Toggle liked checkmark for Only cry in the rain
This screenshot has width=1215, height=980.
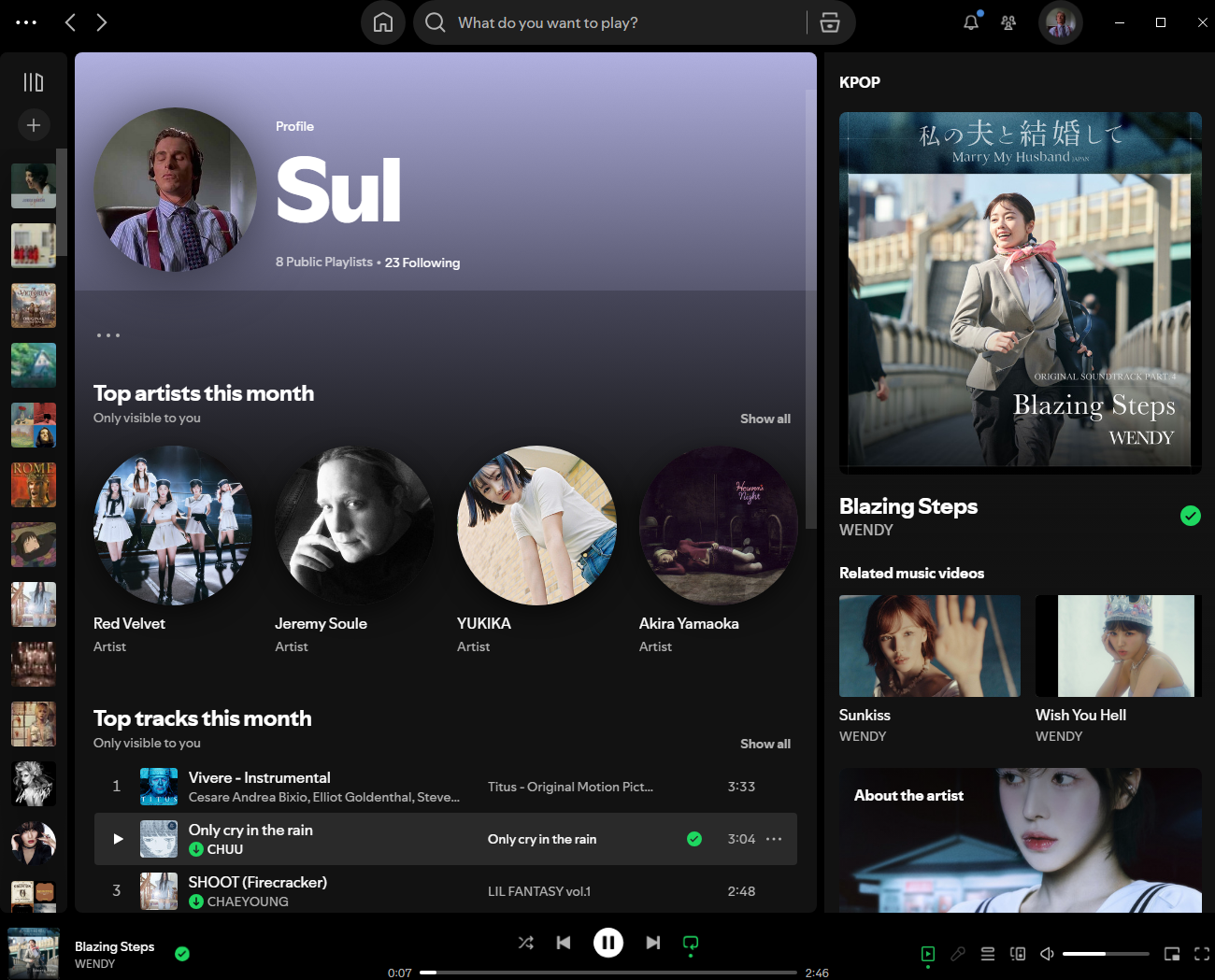[694, 839]
